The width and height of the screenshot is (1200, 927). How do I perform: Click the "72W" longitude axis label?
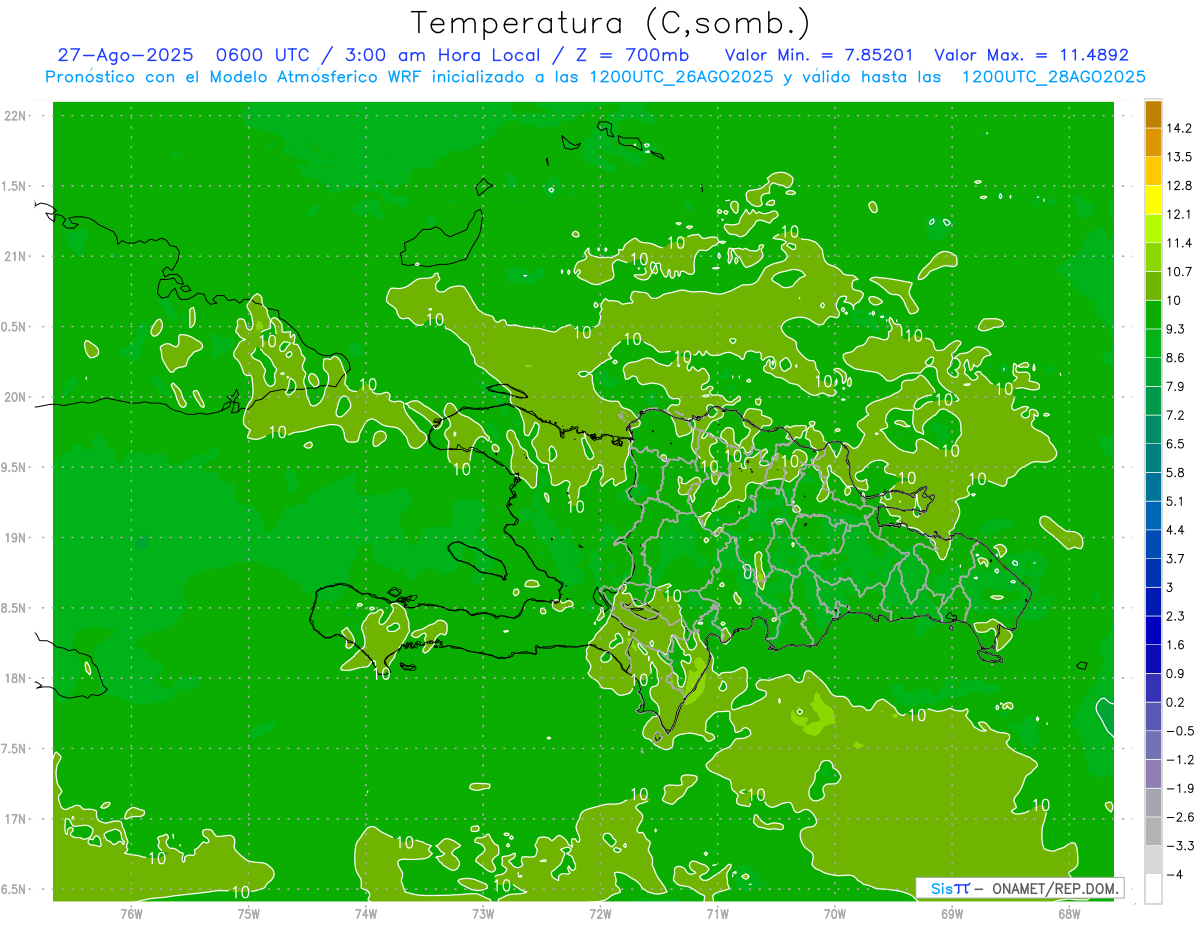click(x=600, y=912)
